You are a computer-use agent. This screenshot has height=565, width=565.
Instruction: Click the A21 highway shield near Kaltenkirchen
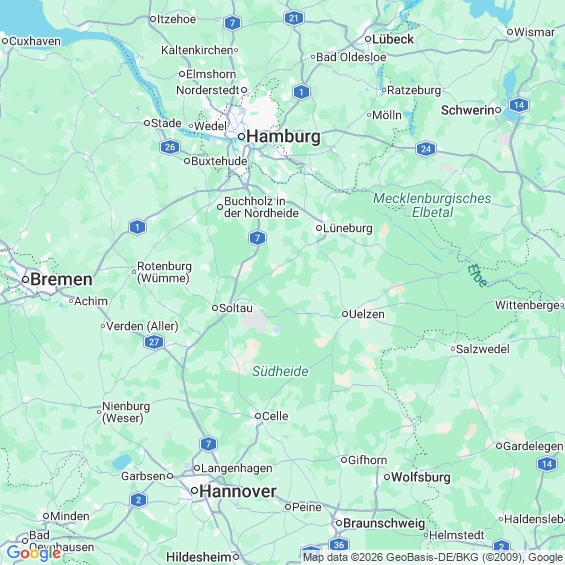click(x=294, y=18)
